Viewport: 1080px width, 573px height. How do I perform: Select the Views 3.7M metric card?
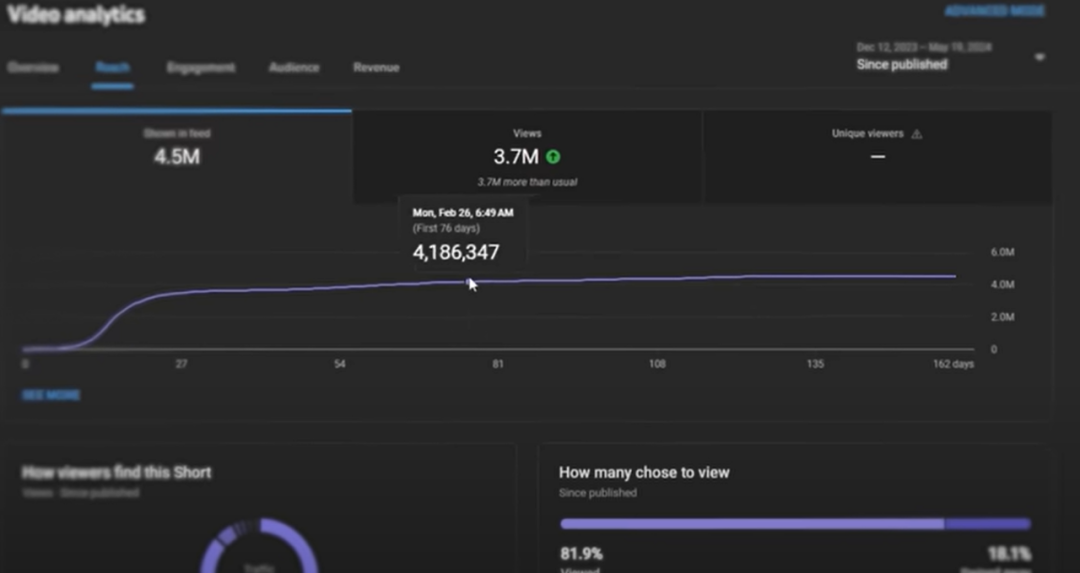coord(527,155)
